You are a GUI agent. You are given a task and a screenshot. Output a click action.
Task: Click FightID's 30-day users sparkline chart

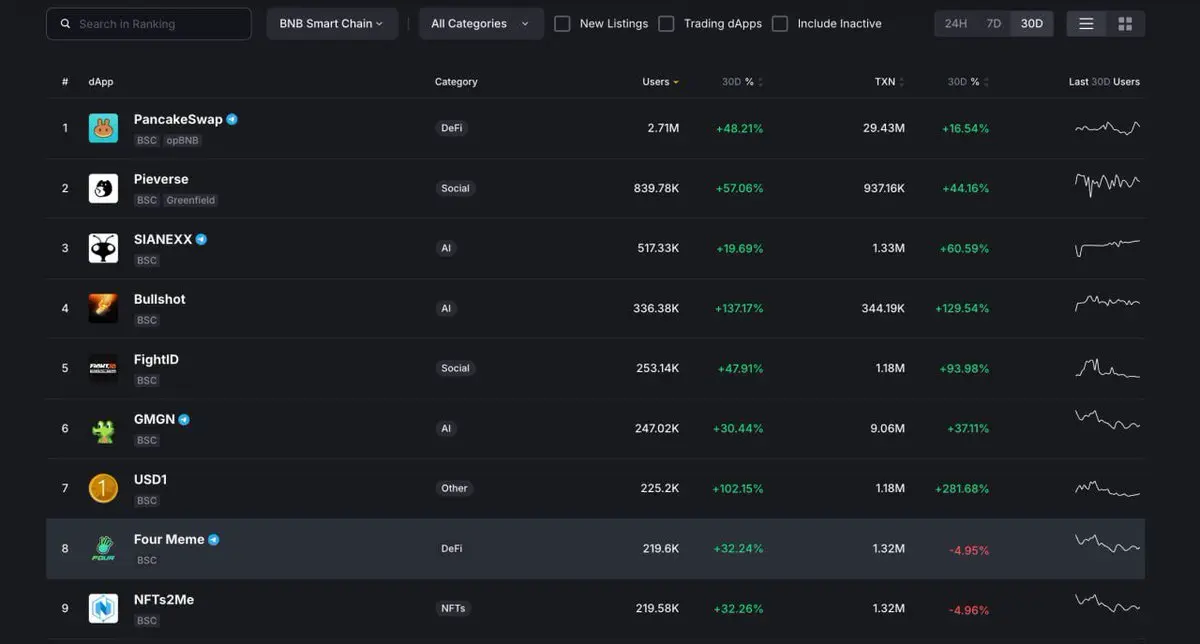(x=1107, y=368)
